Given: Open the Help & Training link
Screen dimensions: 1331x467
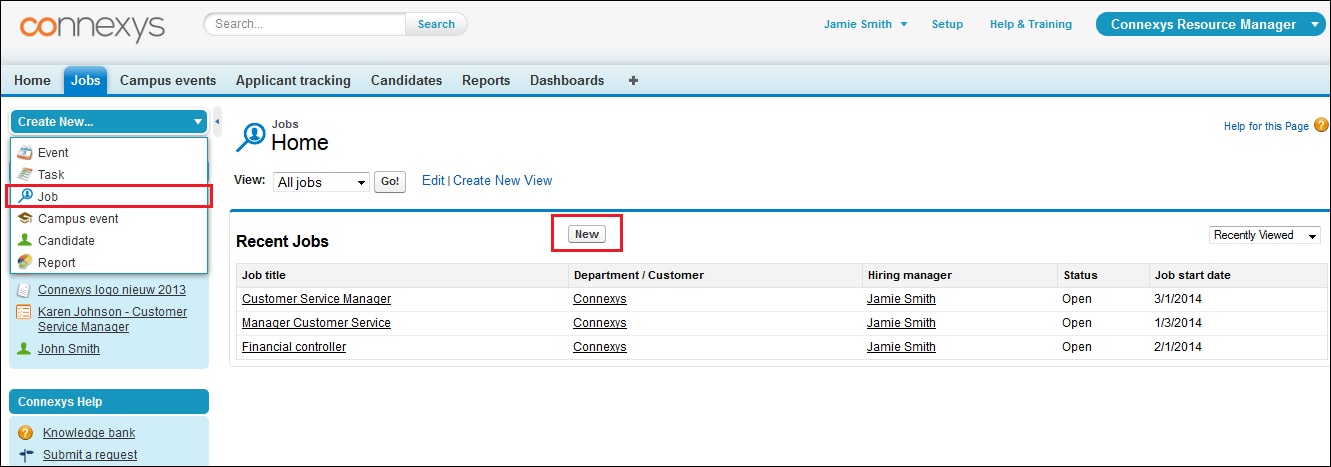Looking at the screenshot, I should click(1030, 24).
